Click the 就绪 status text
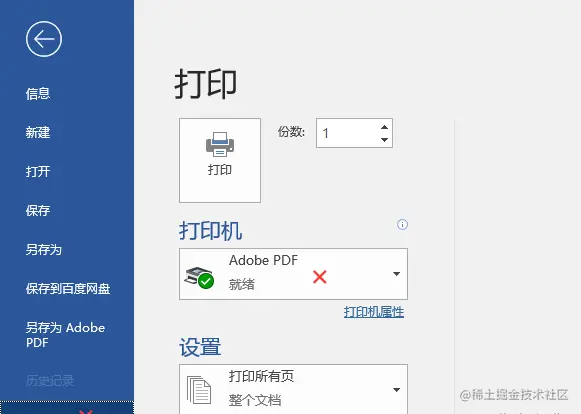The width and height of the screenshot is (581, 414). click(x=242, y=284)
